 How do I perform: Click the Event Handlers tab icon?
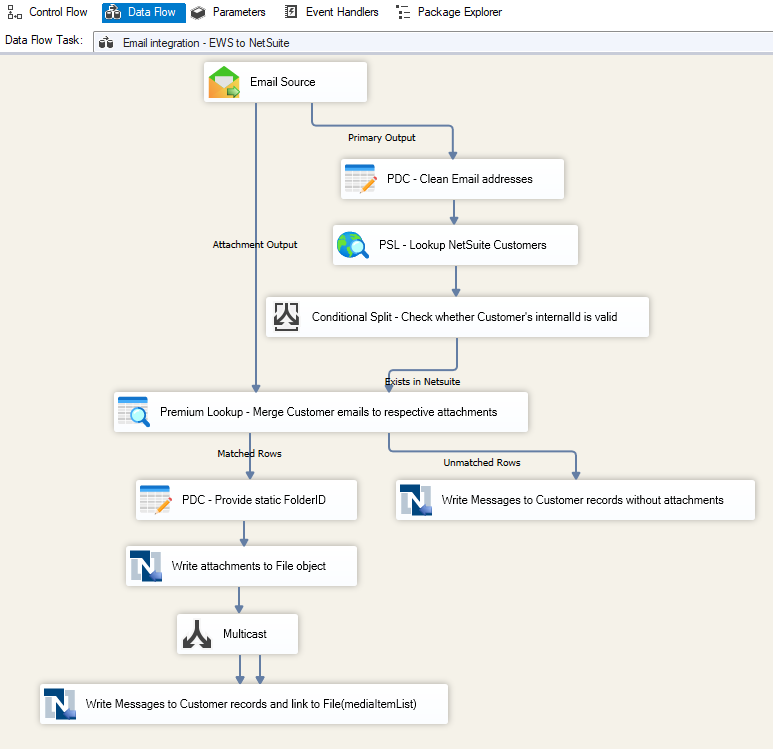pyautogui.click(x=291, y=12)
